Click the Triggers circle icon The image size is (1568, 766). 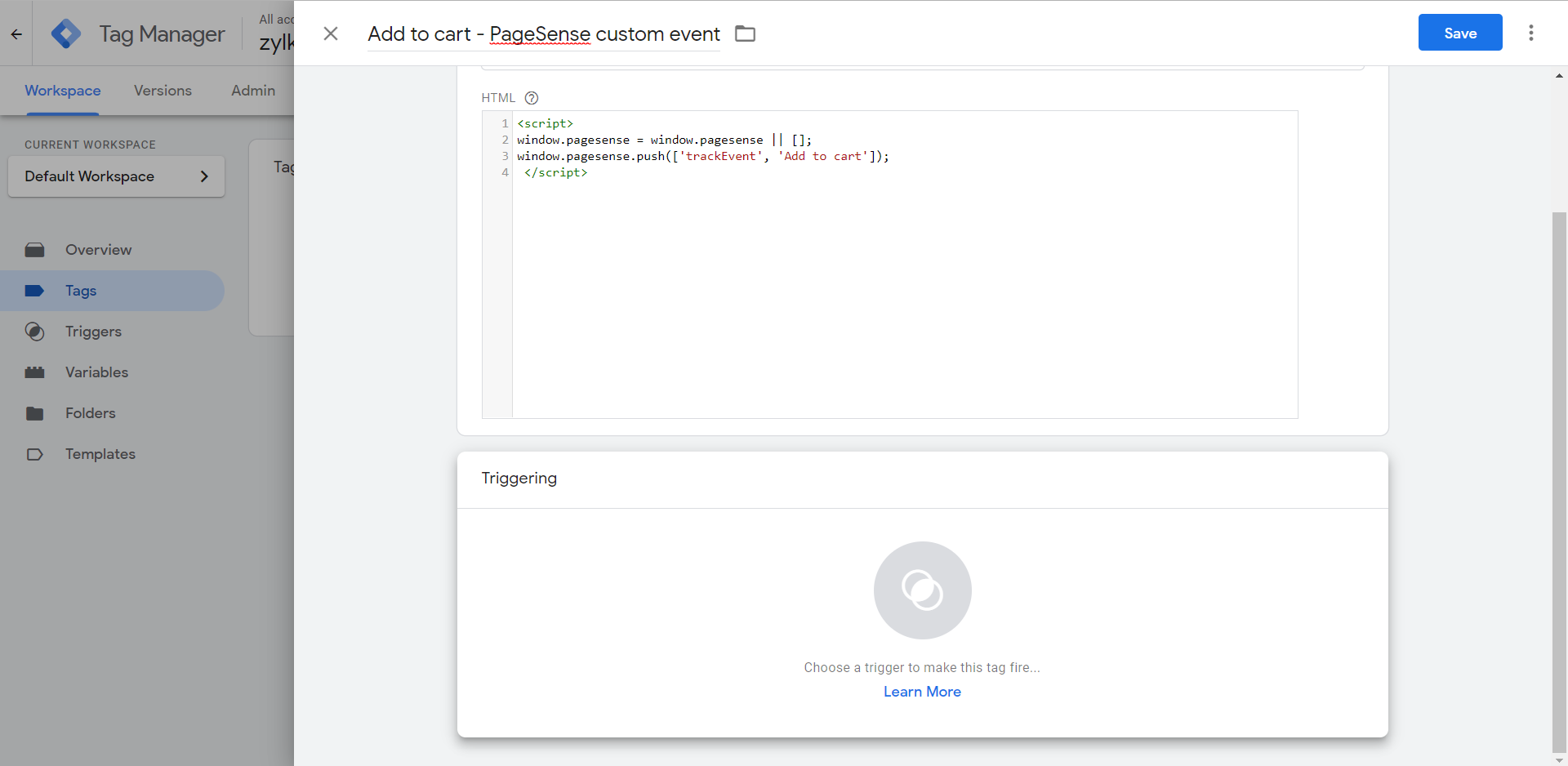[x=34, y=332]
